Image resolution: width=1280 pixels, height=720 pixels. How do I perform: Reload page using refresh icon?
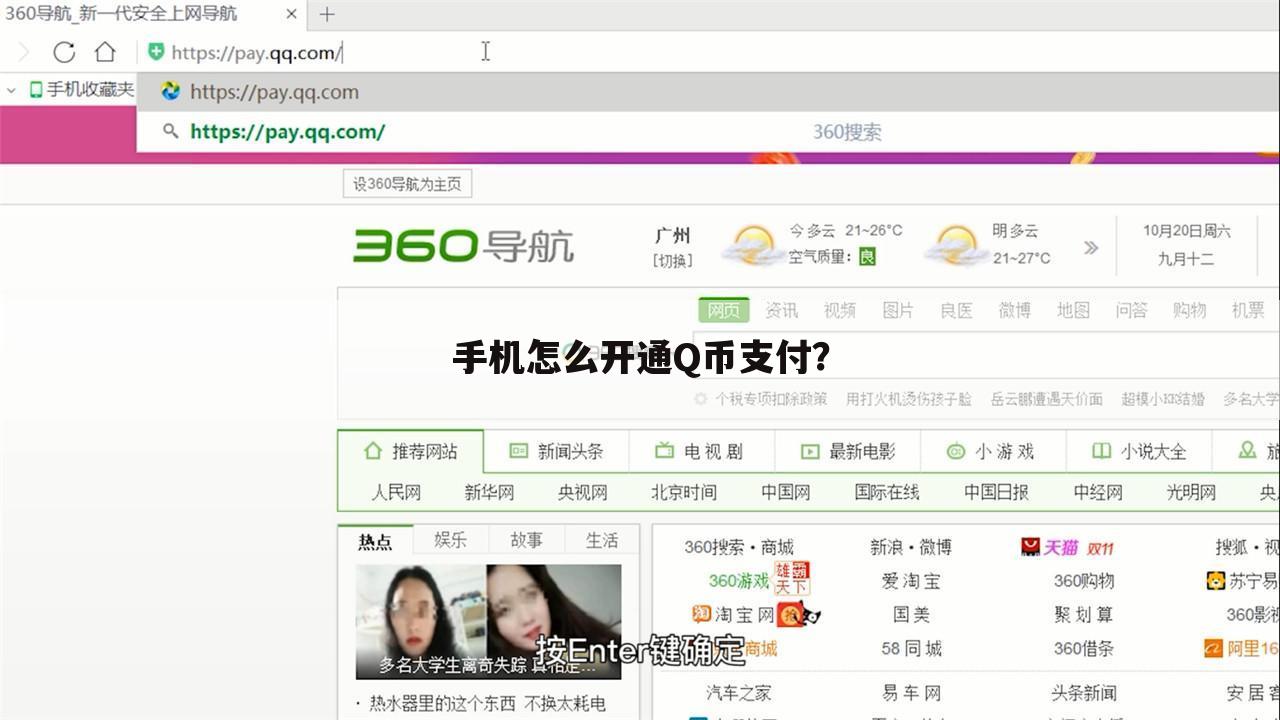pyautogui.click(x=64, y=52)
